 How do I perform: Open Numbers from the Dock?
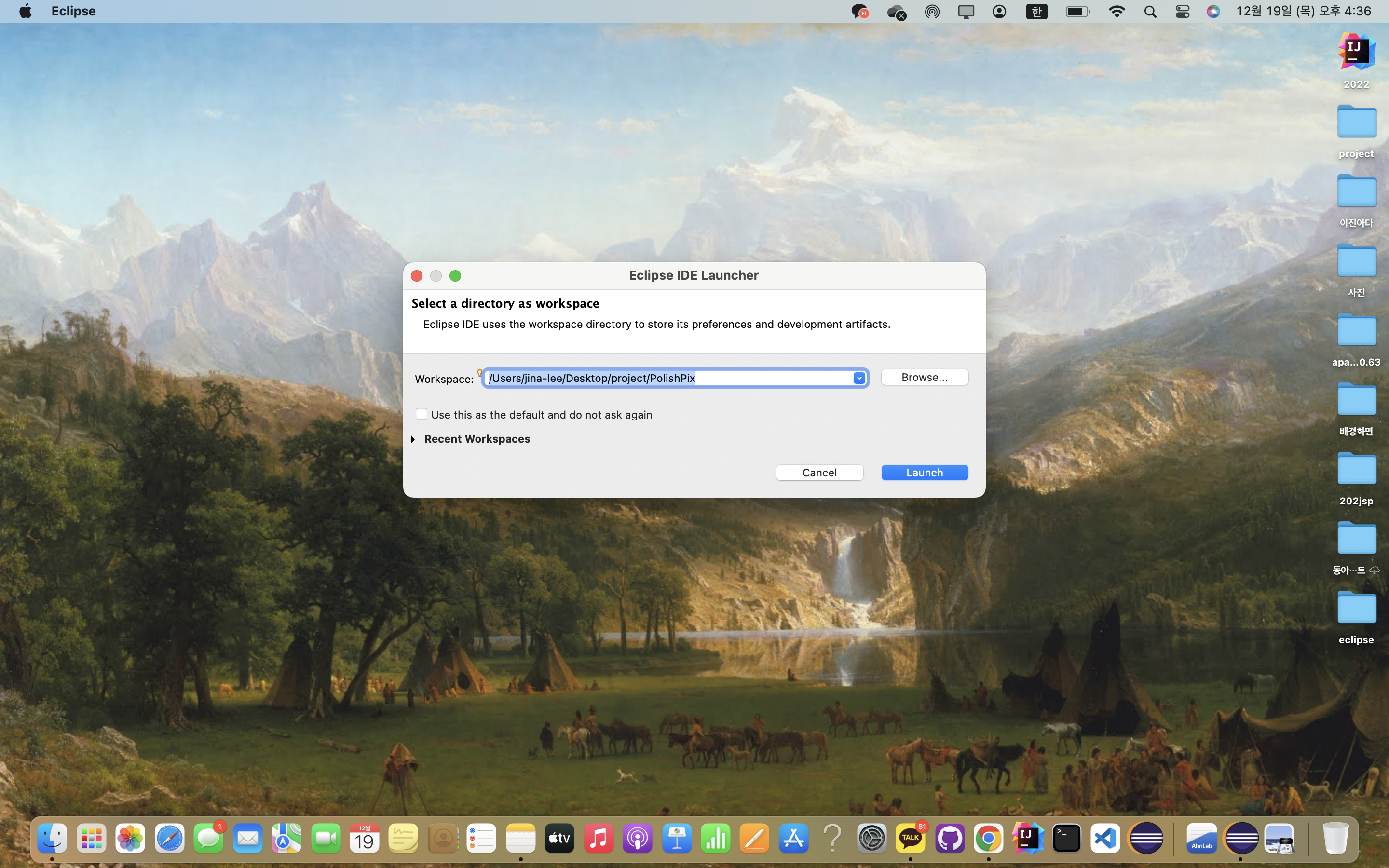[715, 839]
